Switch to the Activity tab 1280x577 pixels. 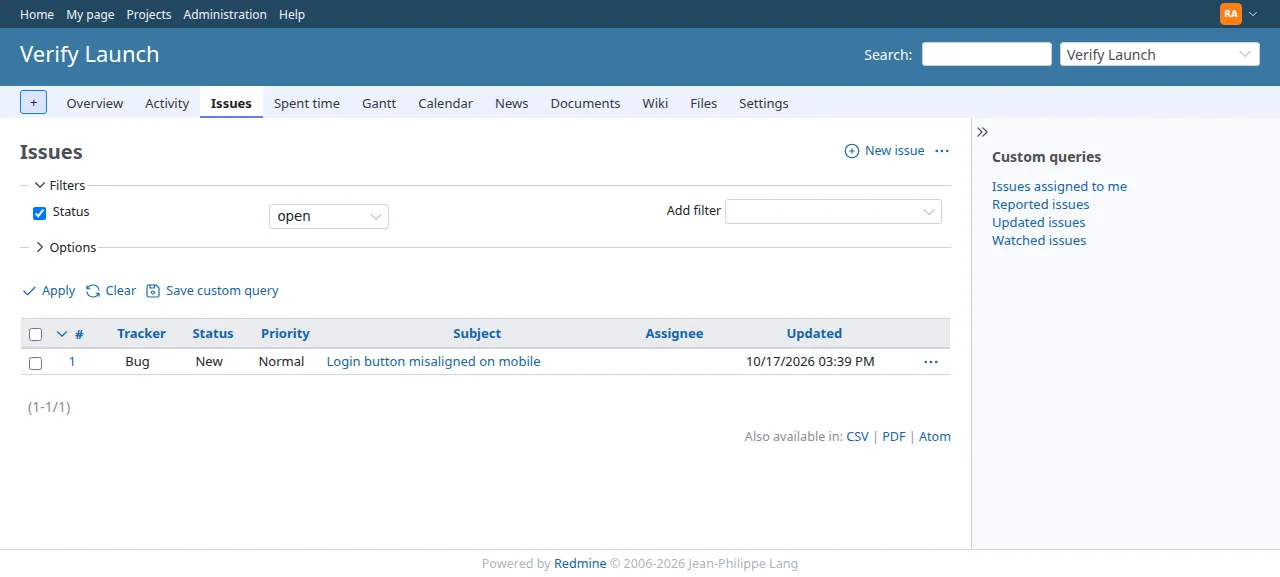167,103
